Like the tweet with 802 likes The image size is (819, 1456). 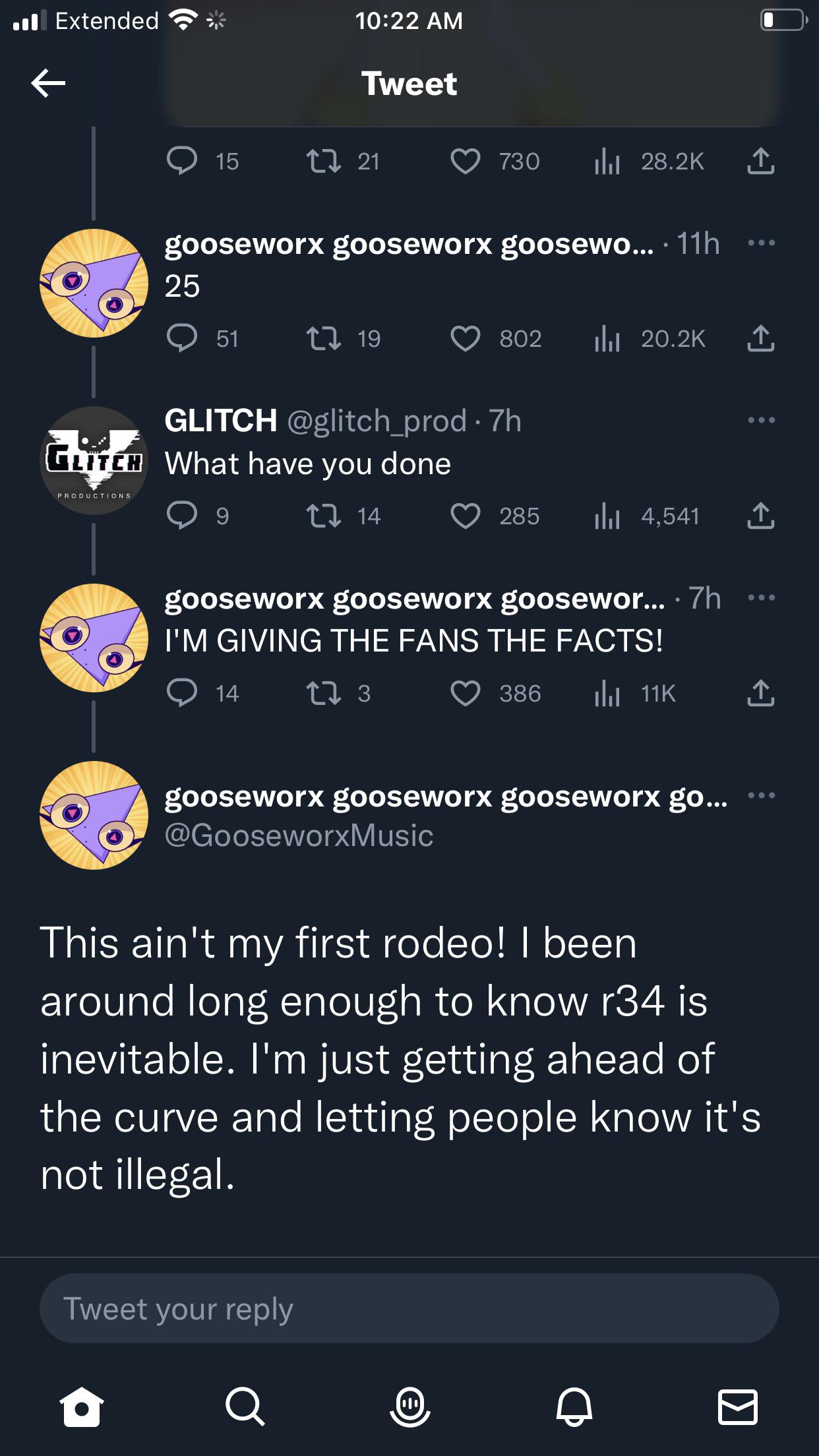[x=465, y=338]
